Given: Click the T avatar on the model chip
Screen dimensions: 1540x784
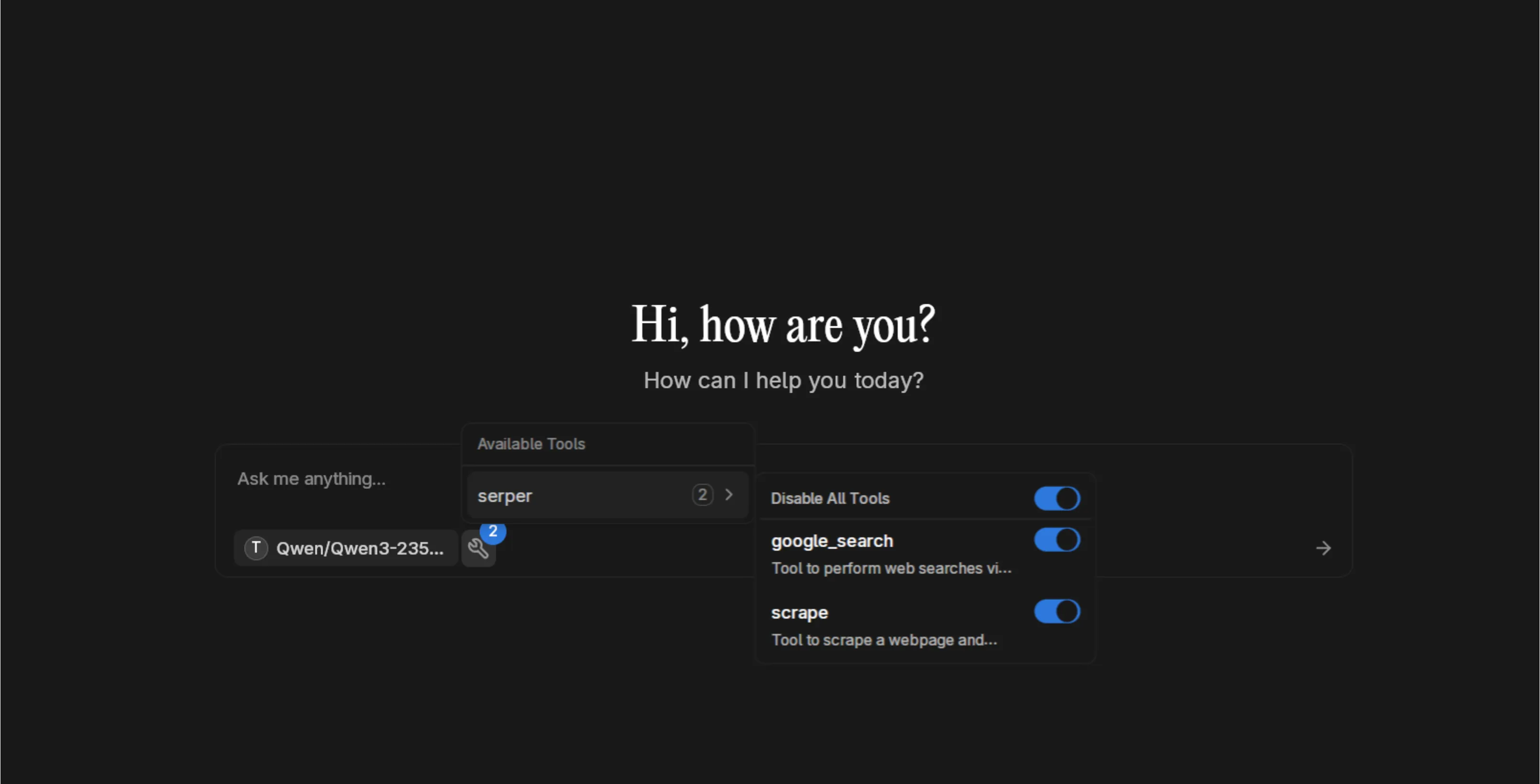Looking at the screenshot, I should pyautogui.click(x=255, y=547).
